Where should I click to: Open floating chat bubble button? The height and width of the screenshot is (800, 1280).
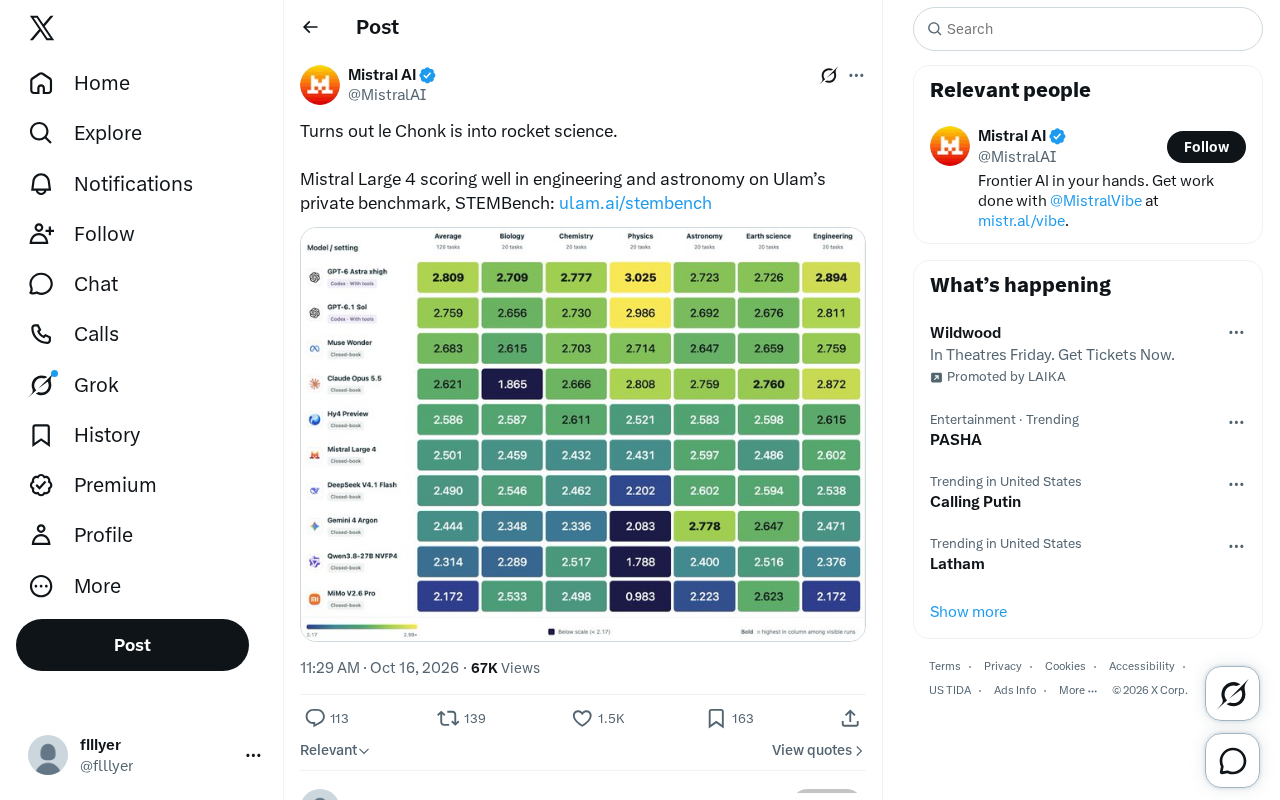click(1233, 761)
